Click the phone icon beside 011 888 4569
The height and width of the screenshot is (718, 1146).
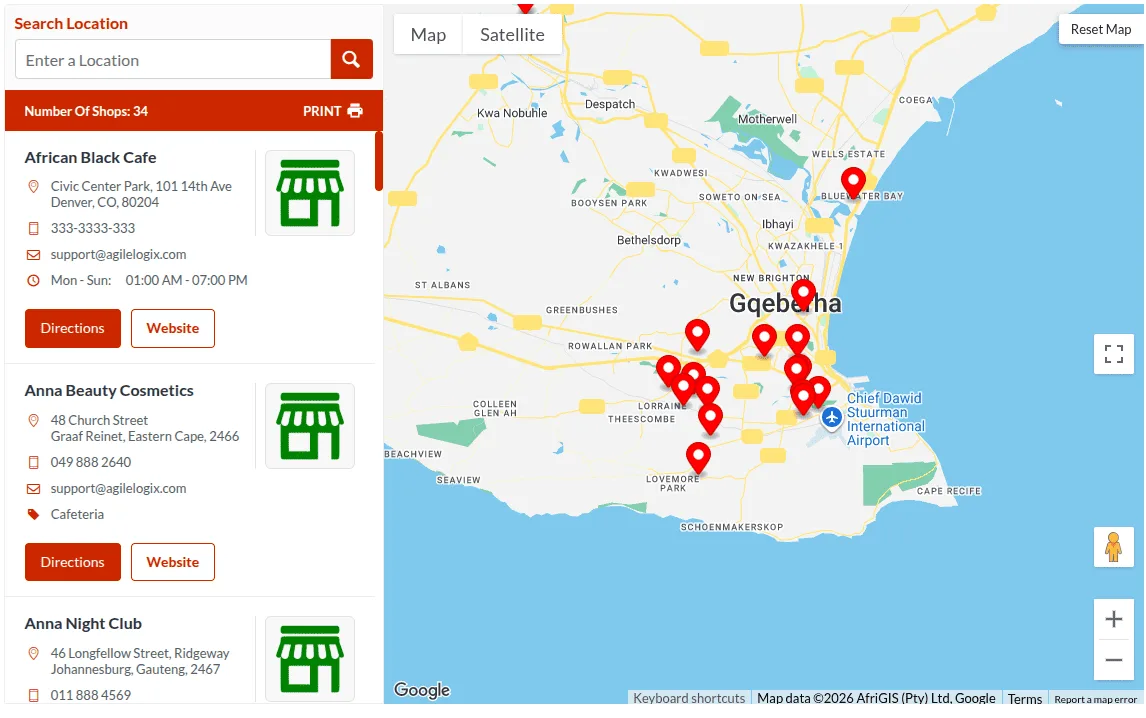click(33, 695)
